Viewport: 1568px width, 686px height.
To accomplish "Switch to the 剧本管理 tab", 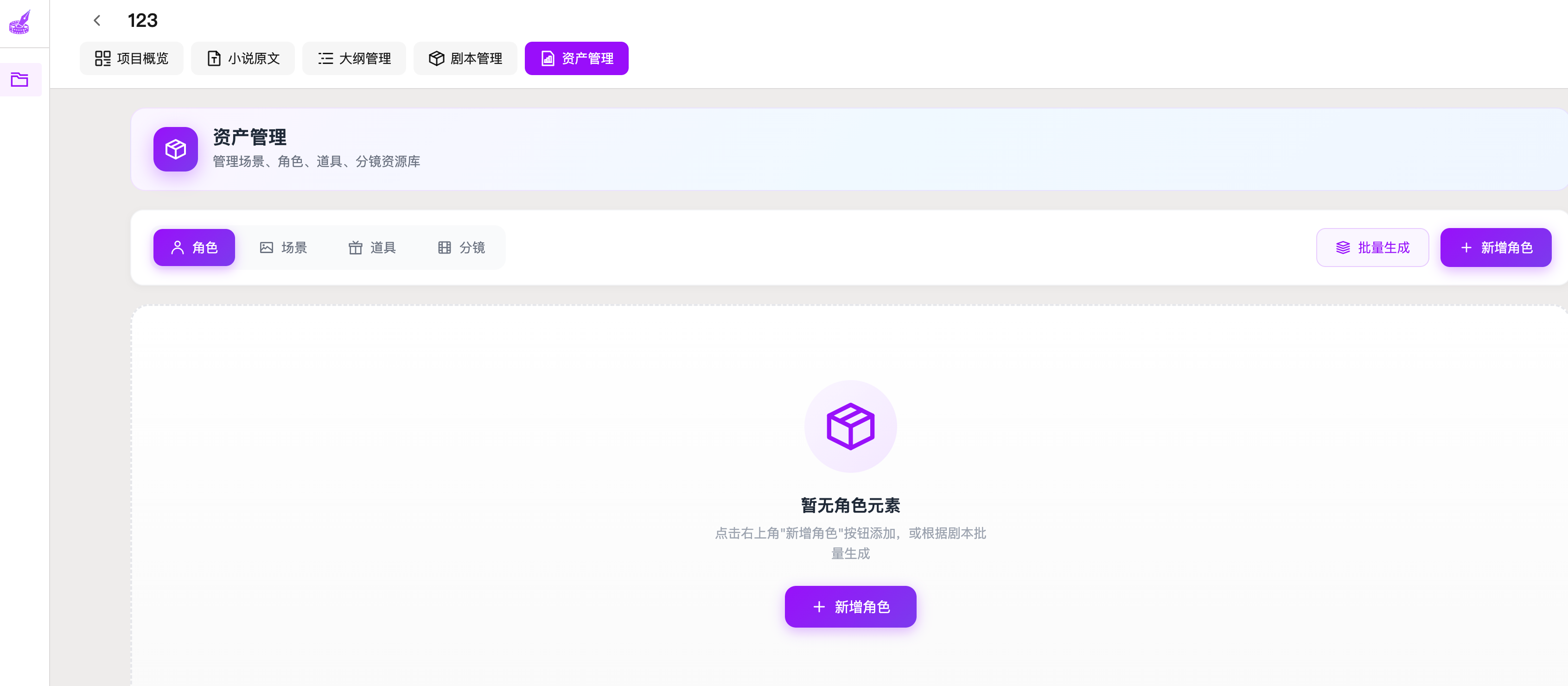I will (465, 58).
